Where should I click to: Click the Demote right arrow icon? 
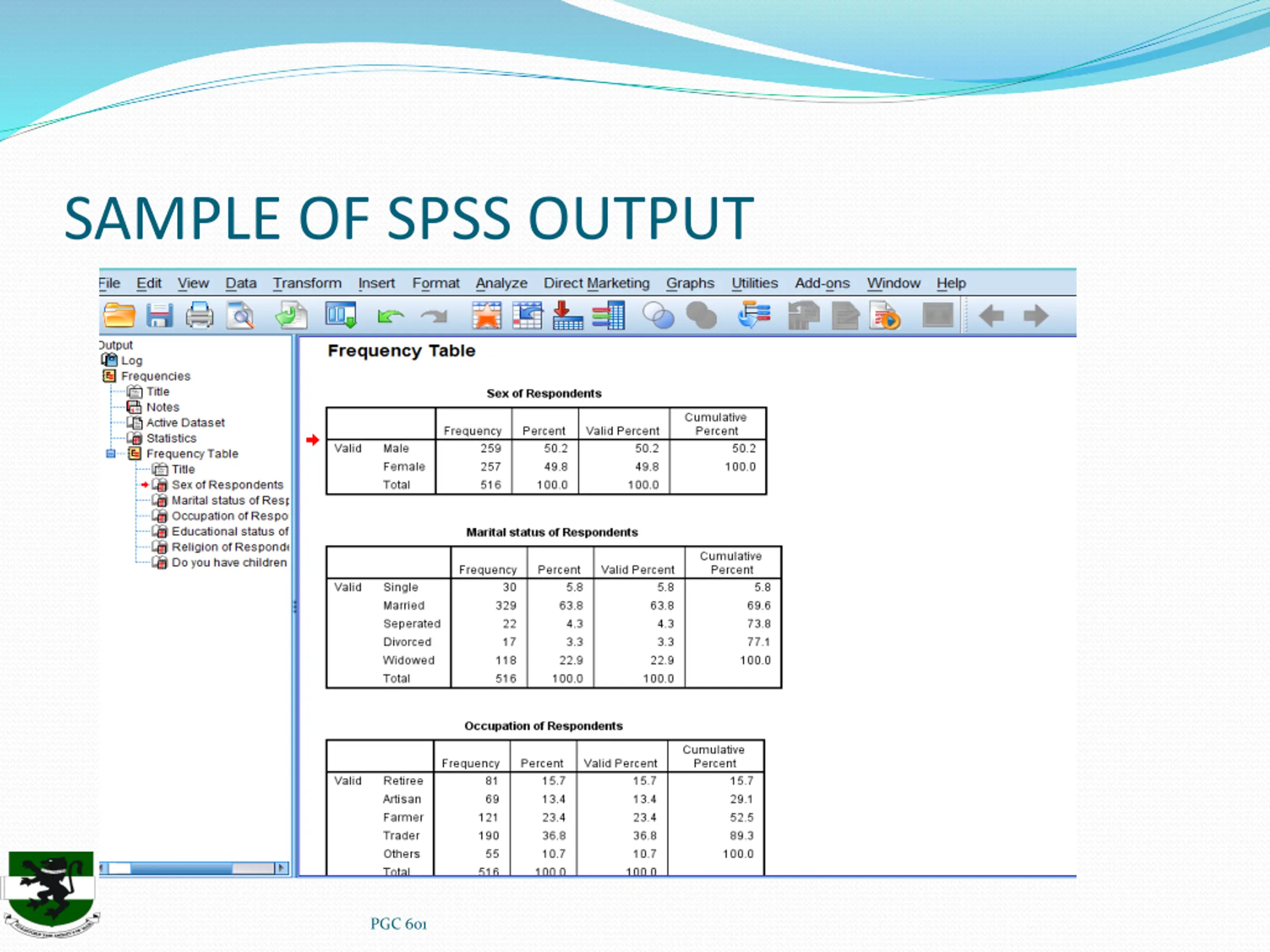click(x=1036, y=316)
